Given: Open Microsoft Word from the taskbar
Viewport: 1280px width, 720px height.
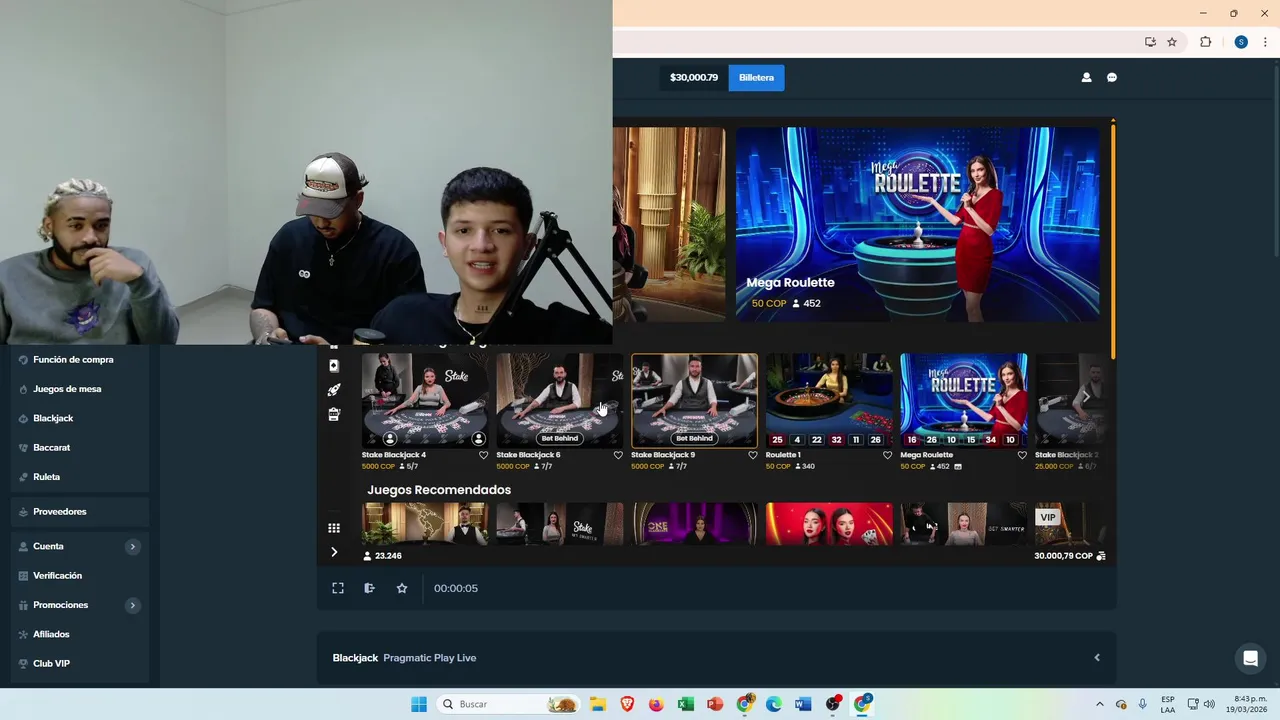Looking at the screenshot, I should click(803, 704).
